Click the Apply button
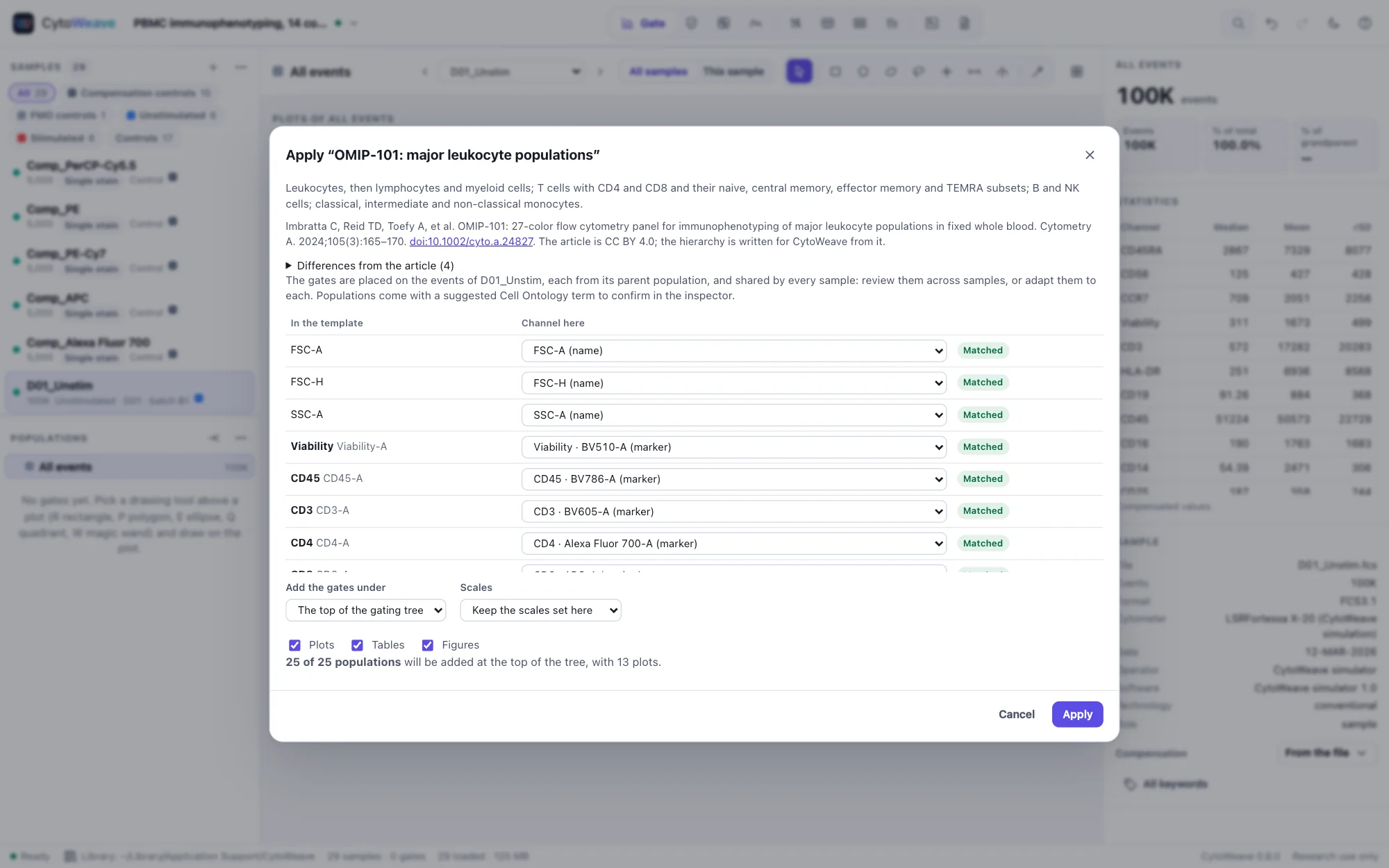 point(1077,715)
